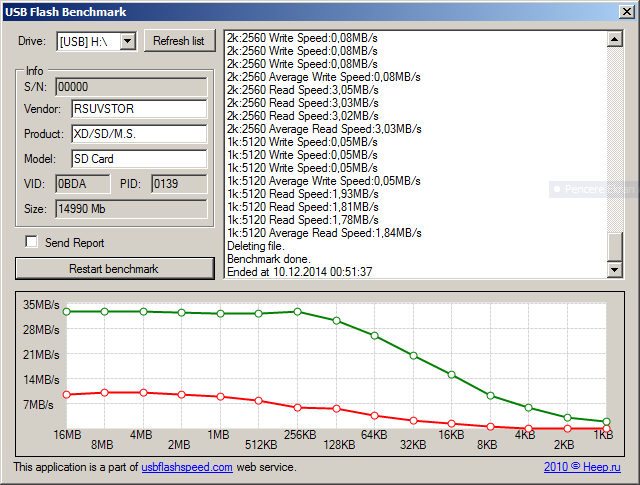This screenshot has width=640, height=485.
Task: Click the 'Benchmark done.' line in the log
Action: coord(269,258)
